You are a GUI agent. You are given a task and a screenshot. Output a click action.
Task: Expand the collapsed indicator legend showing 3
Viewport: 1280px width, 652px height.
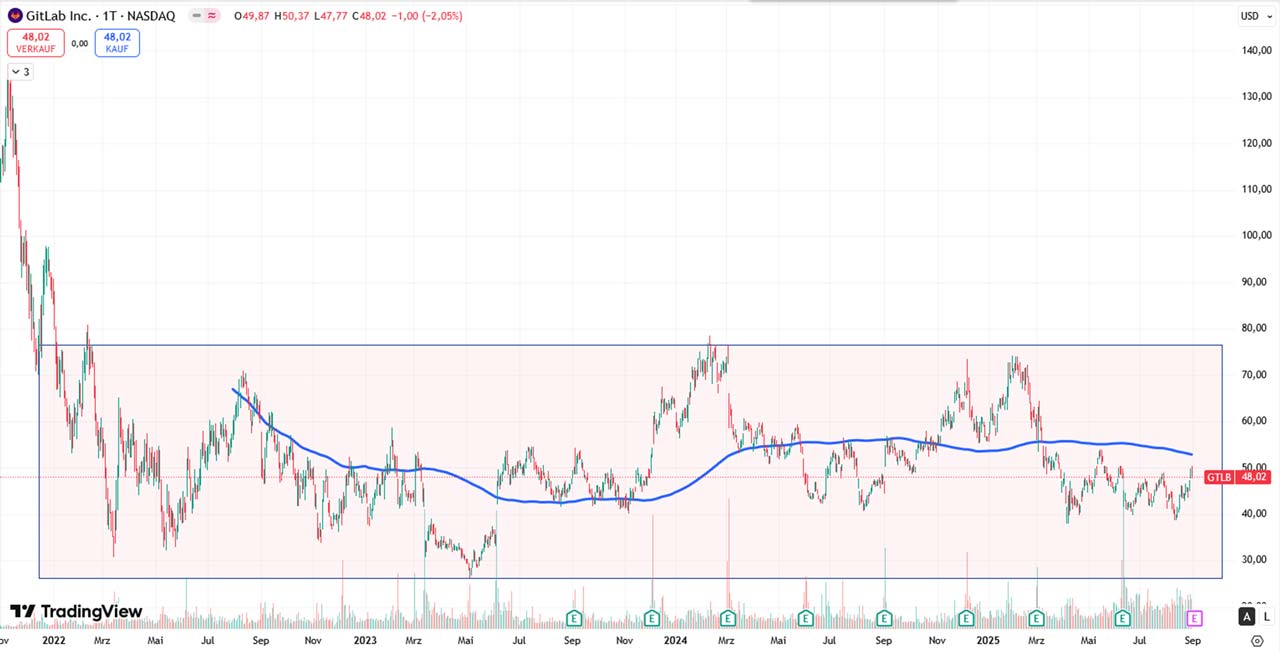click(x=20, y=72)
